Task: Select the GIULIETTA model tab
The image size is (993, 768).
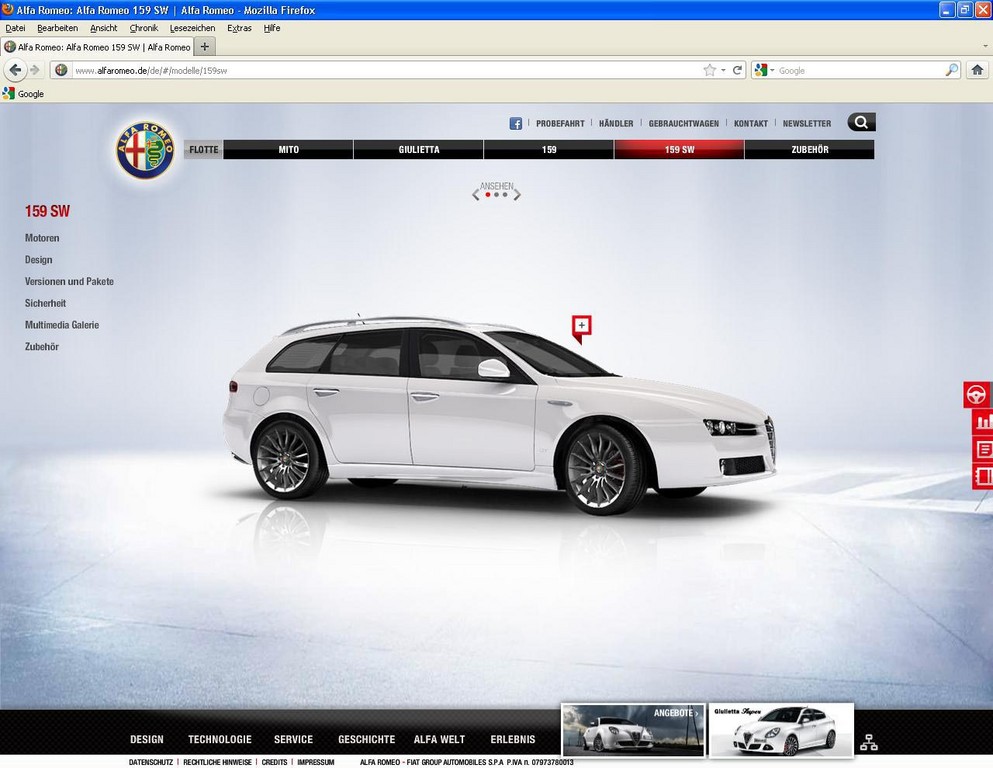Action: [x=419, y=149]
